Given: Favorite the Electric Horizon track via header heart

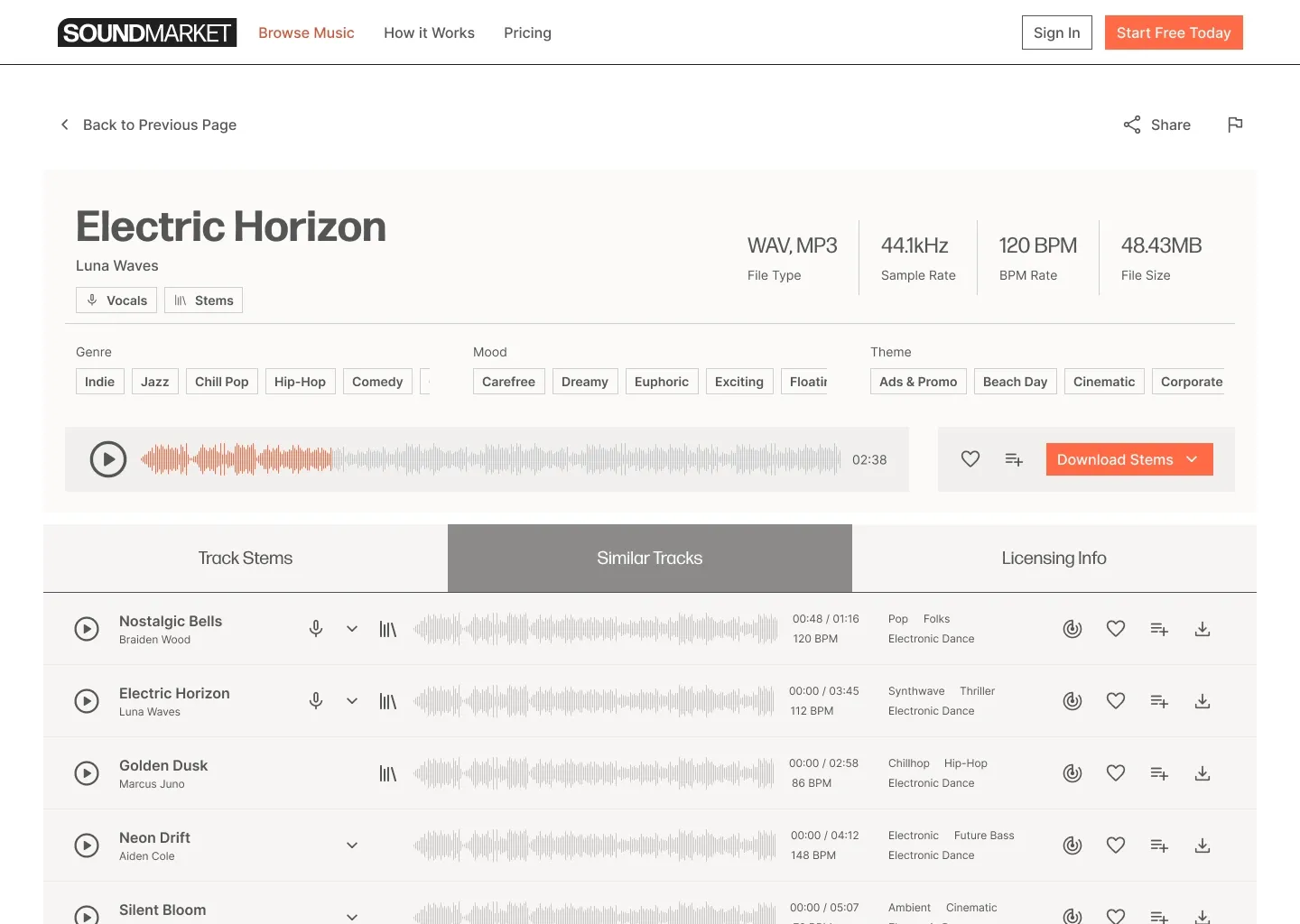Looking at the screenshot, I should (970, 459).
